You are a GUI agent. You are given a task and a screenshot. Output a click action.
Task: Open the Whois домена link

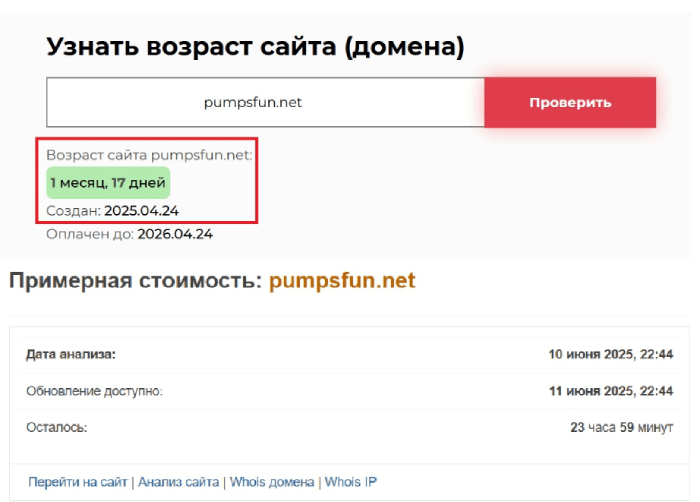click(273, 482)
